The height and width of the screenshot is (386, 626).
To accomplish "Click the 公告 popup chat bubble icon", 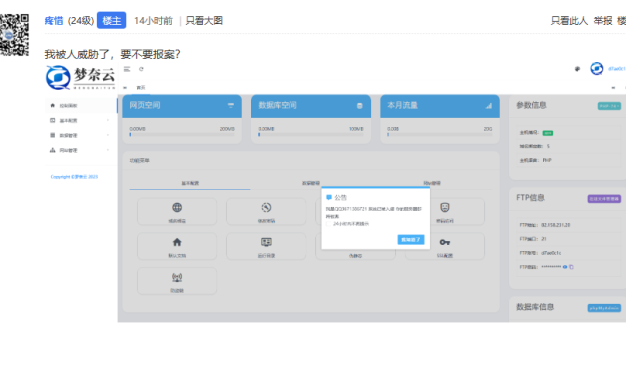I will pos(329,197).
